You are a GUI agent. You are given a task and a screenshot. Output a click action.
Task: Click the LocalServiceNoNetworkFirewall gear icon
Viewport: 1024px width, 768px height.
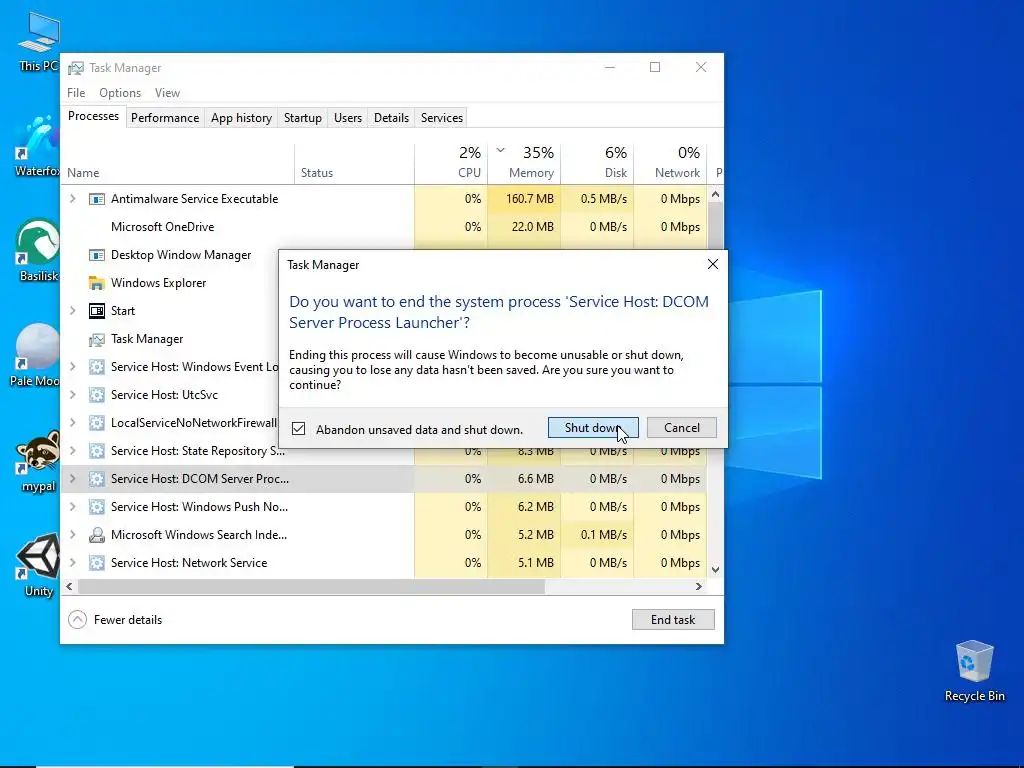pos(97,423)
